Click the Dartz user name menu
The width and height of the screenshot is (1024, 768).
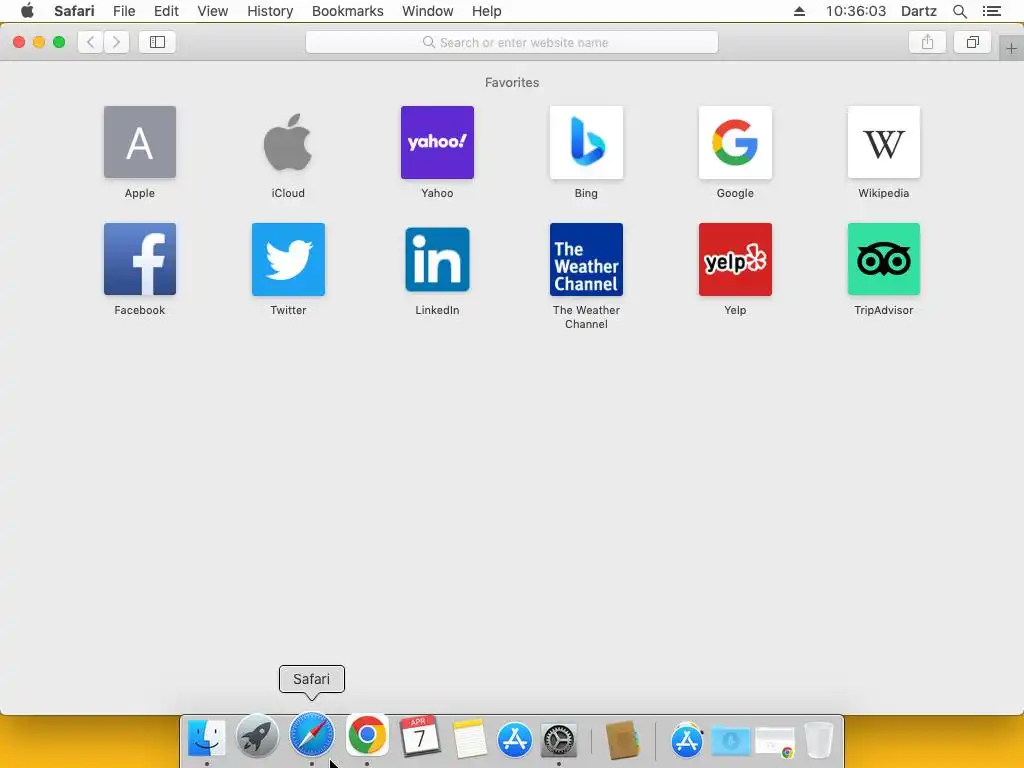pos(919,11)
